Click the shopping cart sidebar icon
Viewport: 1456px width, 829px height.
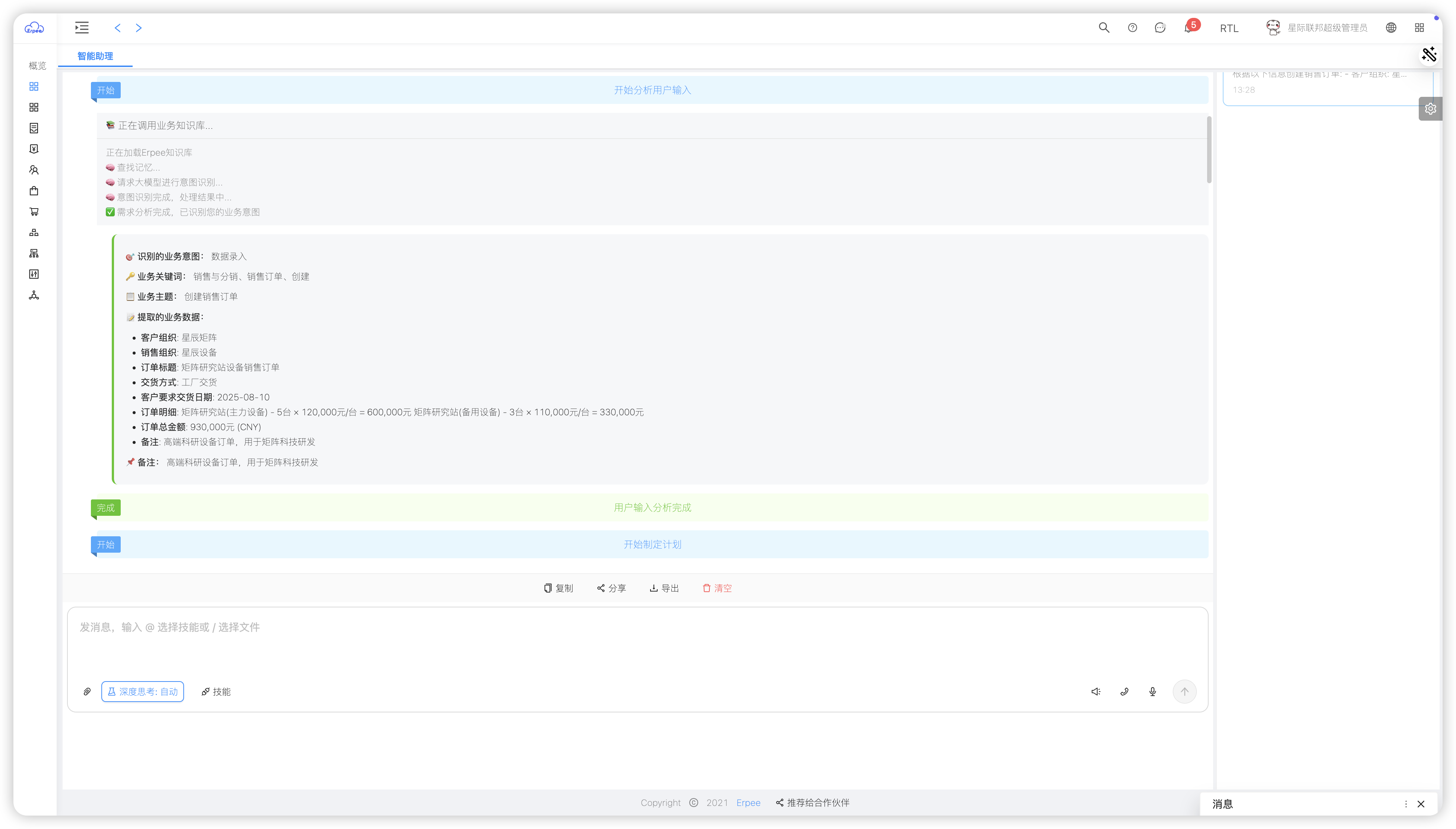[34, 212]
